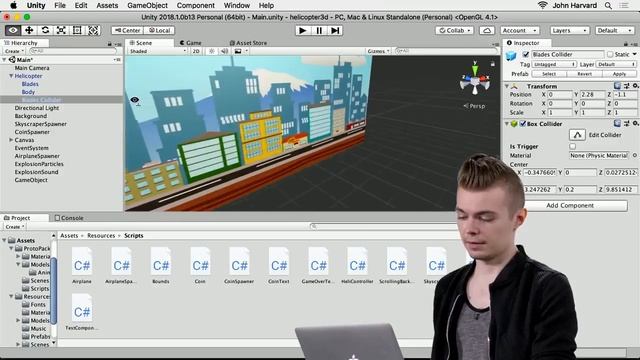Expand the Canvas hierarchy item
The image size is (640, 360).
11,140
